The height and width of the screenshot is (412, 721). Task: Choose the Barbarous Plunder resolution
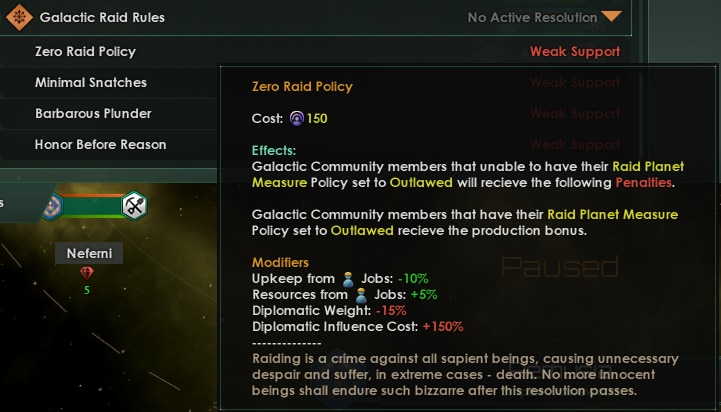(x=93, y=113)
